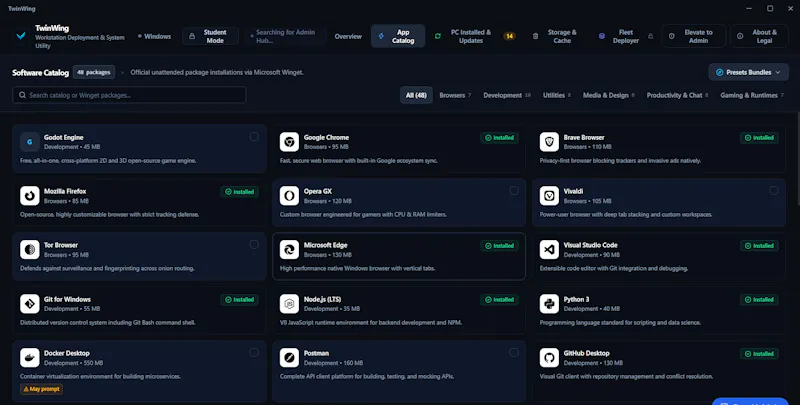Tick the Postman selection checkbox
The width and height of the screenshot is (800, 405).
514,352
